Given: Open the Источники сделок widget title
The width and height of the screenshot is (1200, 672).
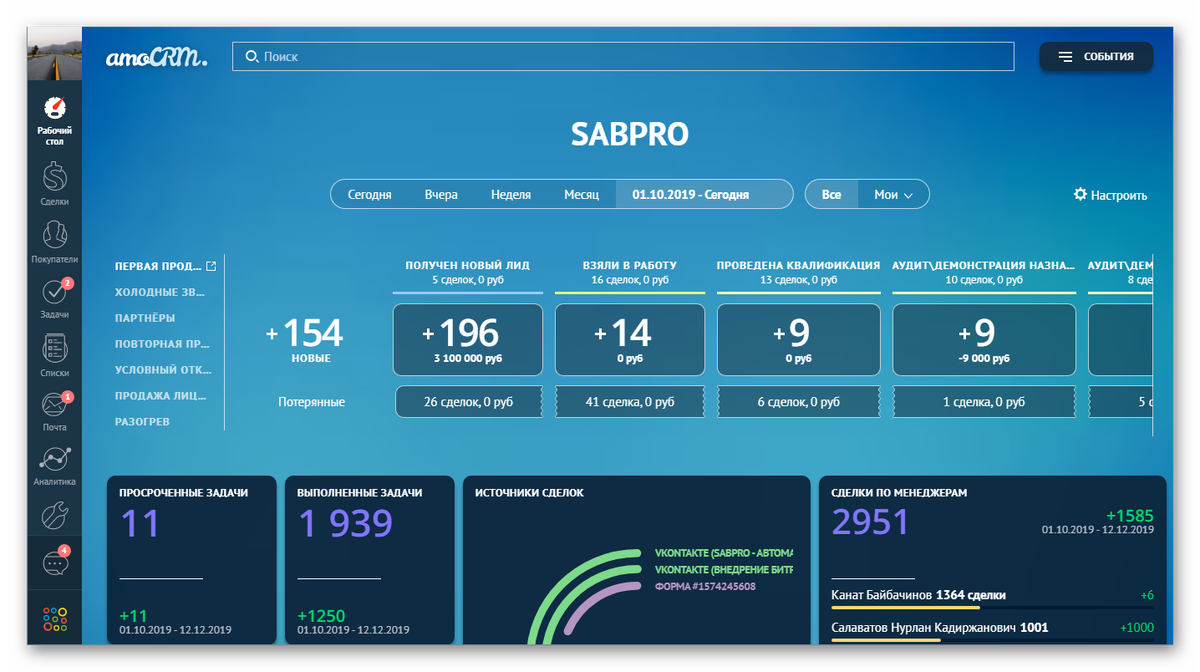Looking at the screenshot, I should click(529, 493).
